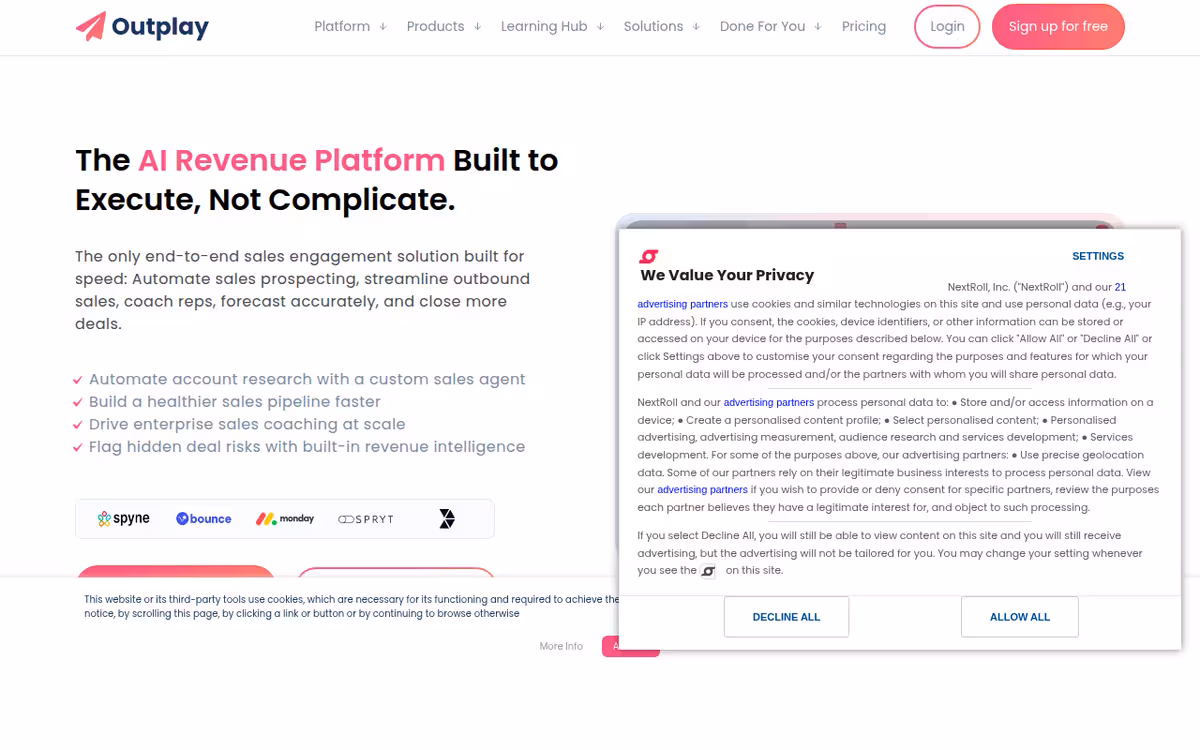Click the monday customer logo

point(285,518)
